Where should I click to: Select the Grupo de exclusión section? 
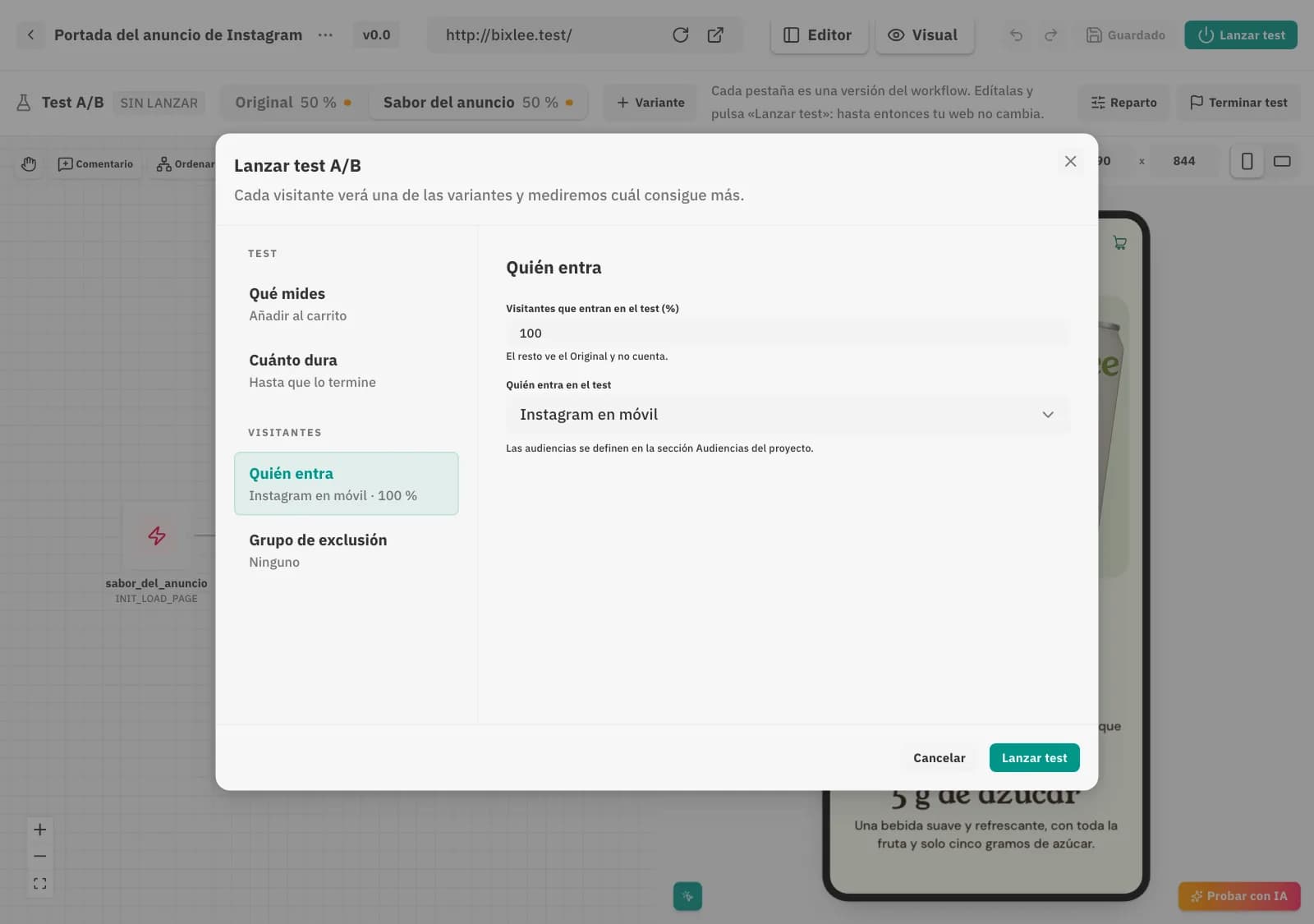click(x=346, y=550)
